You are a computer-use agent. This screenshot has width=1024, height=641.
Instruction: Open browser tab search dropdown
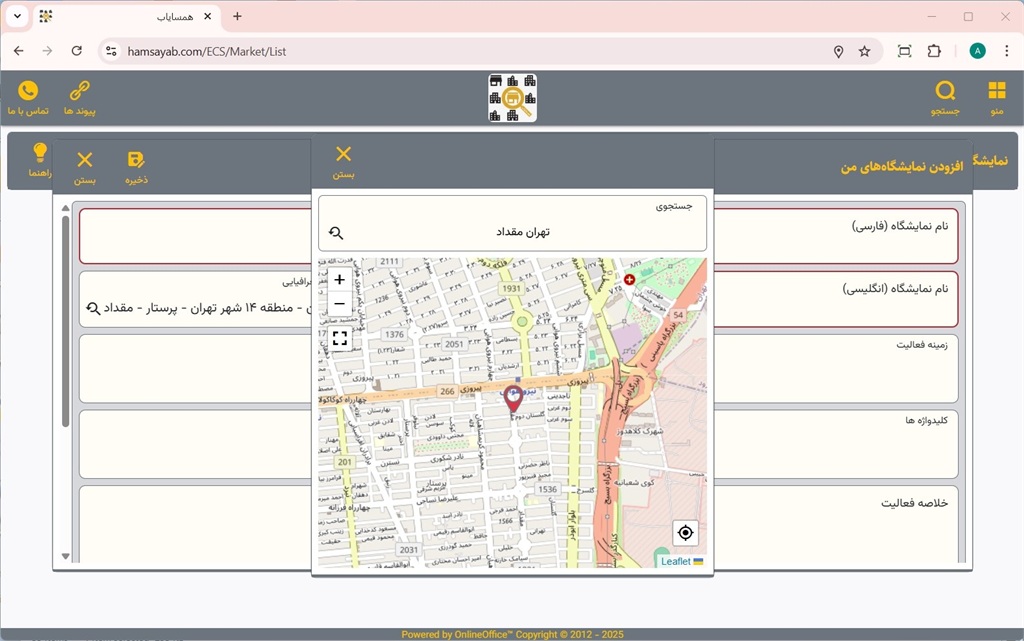coord(17,17)
